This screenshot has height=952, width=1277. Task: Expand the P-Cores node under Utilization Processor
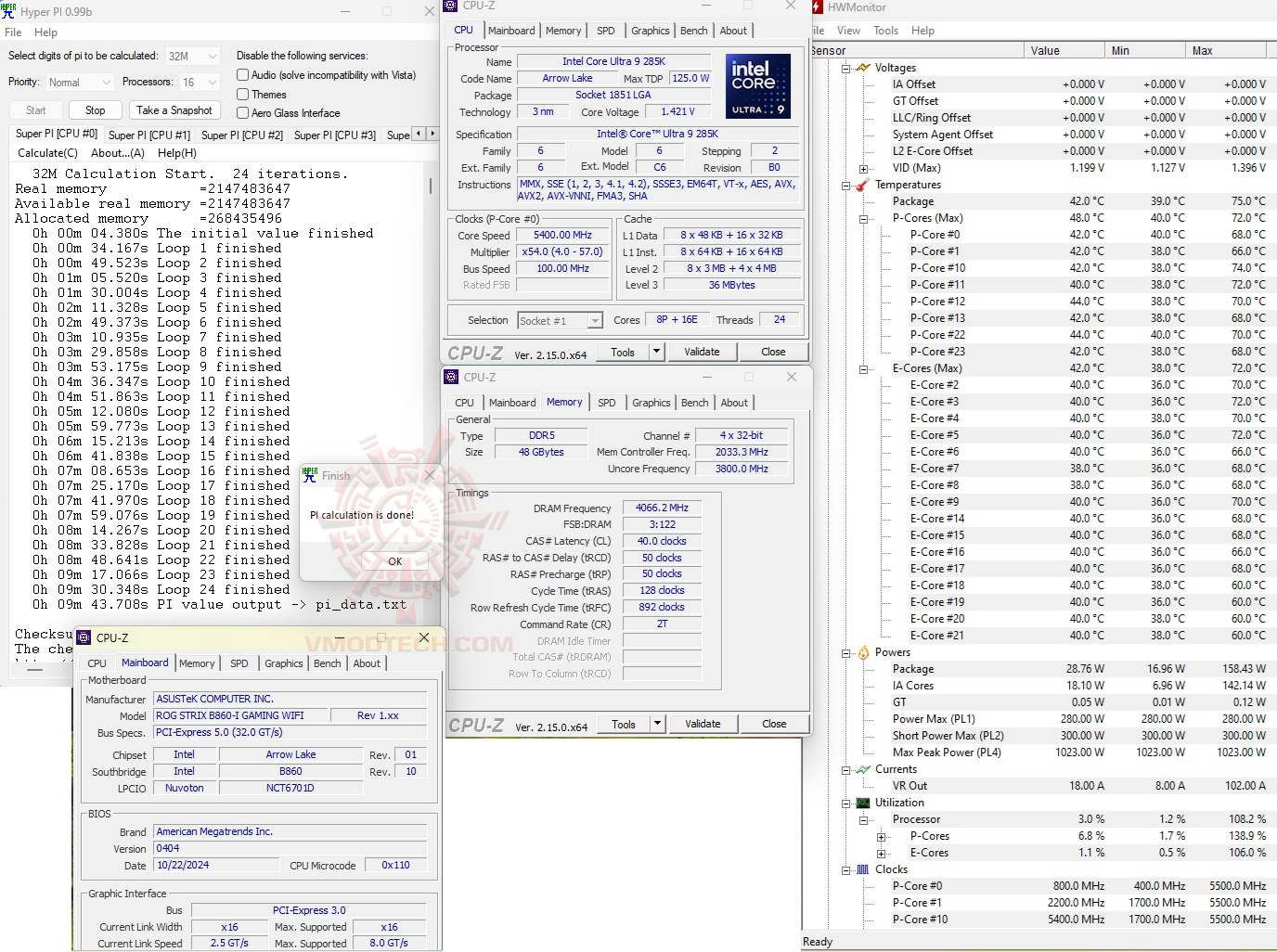click(881, 837)
